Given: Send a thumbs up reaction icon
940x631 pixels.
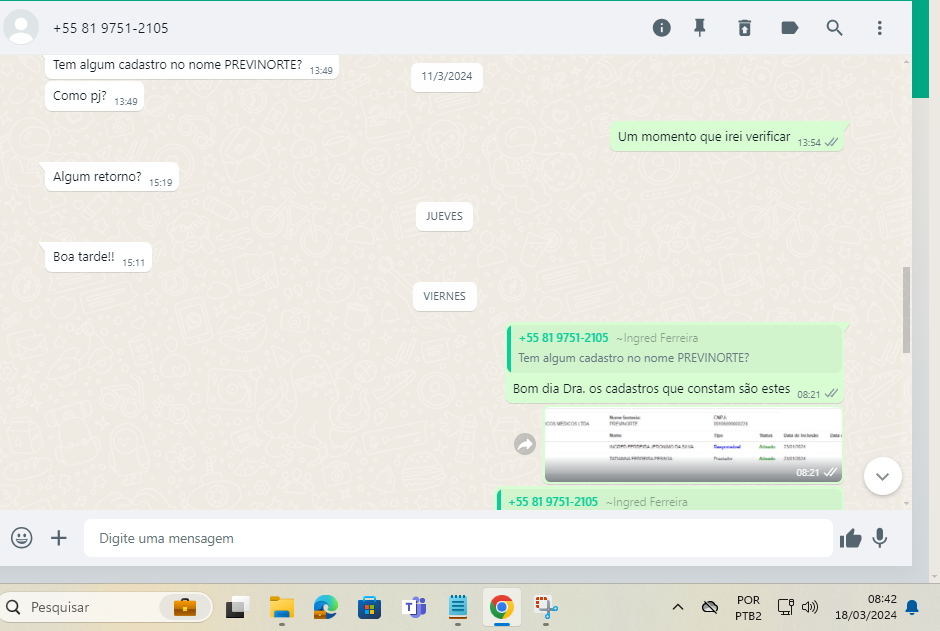Looking at the screenshot, I should click(850, 538).
